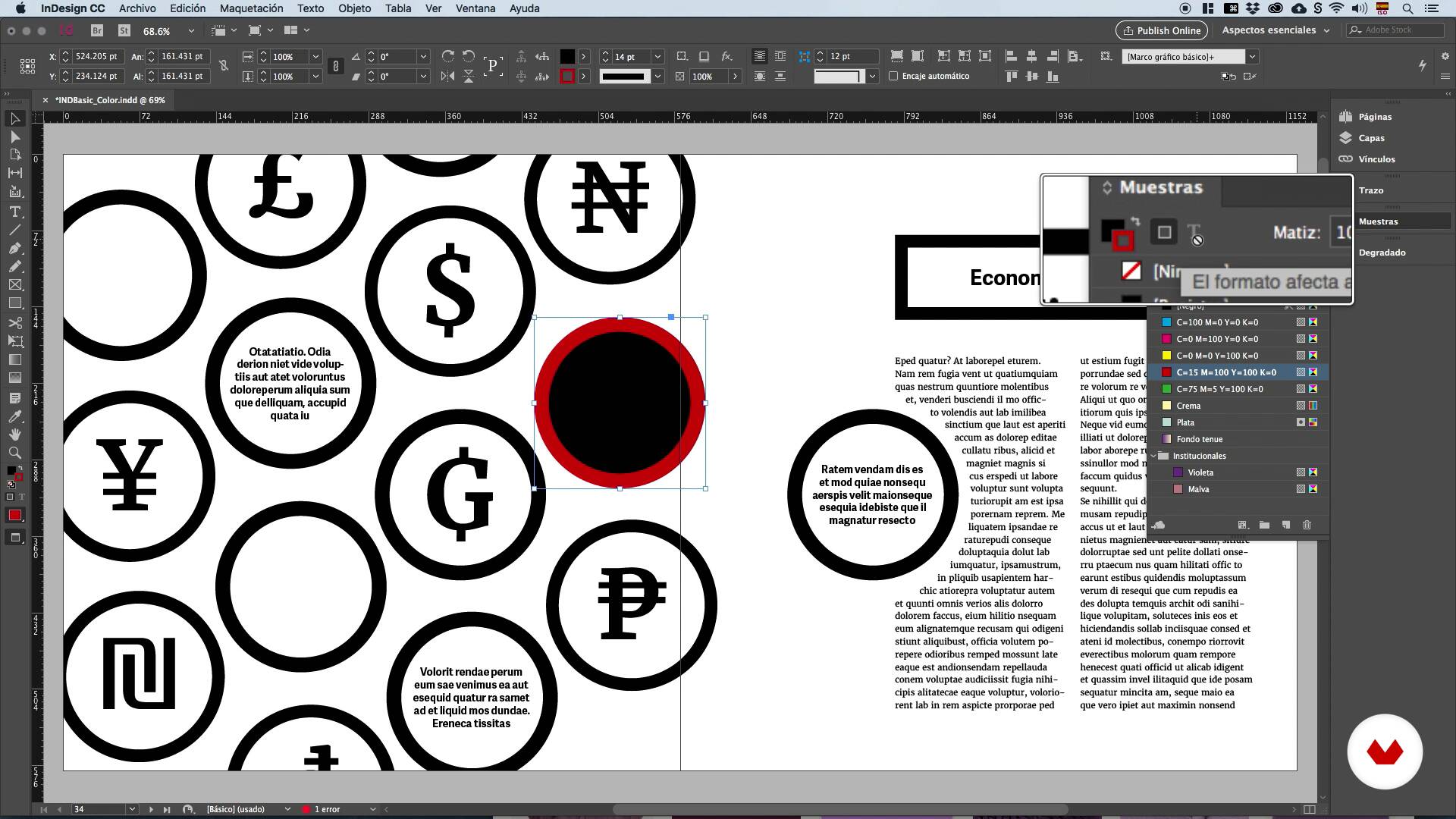Open the Degradado panel

tap(1382, 253)
